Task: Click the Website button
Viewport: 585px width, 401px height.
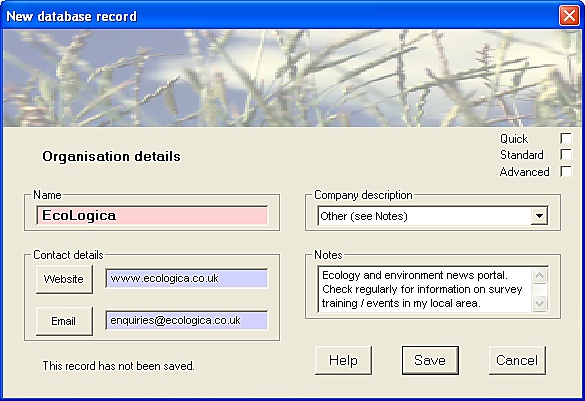Action: [x=64, y=279]
